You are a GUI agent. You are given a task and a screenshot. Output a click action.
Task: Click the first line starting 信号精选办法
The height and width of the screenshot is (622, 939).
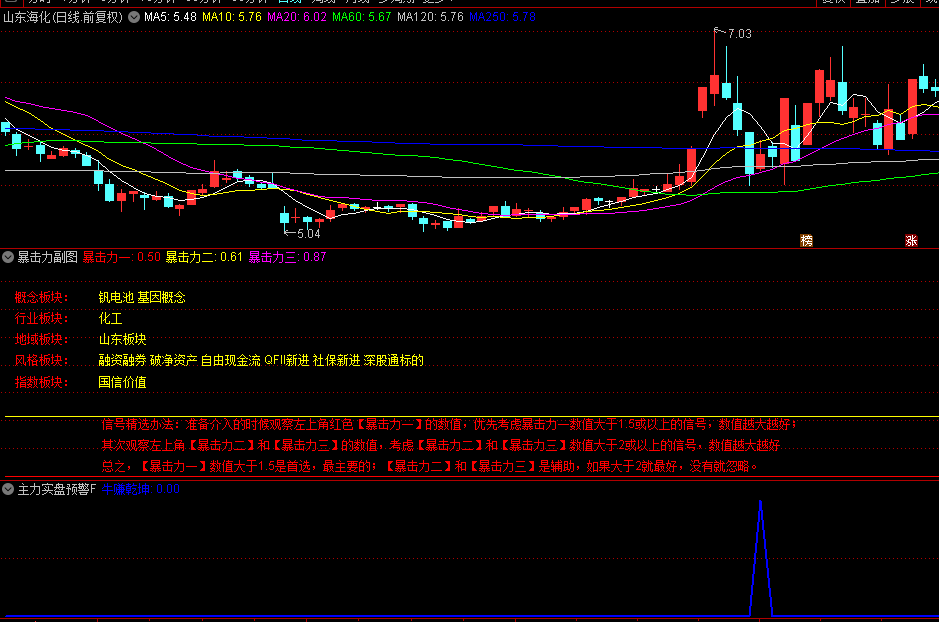(449, 424)
